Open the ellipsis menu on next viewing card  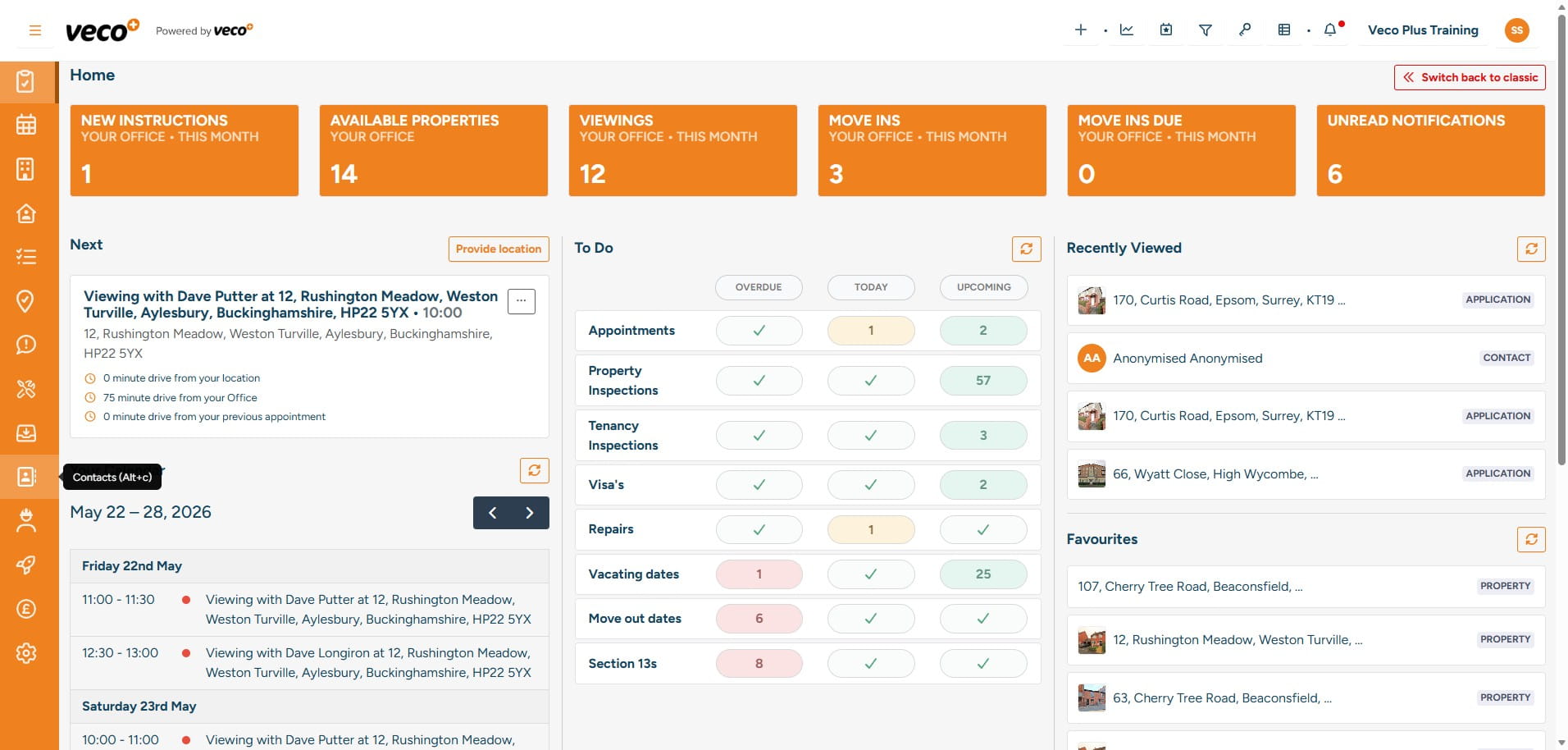click(x=522, y=301)
